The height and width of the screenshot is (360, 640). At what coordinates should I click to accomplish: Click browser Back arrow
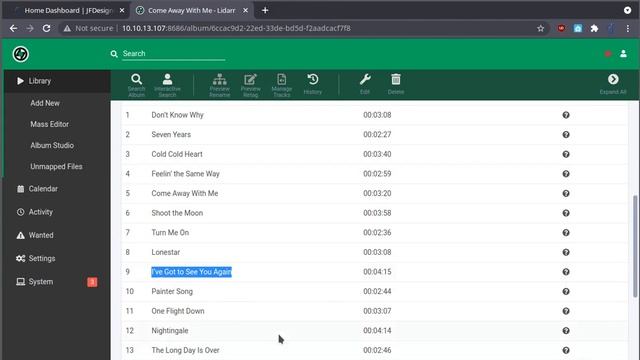tap(13, 28)
